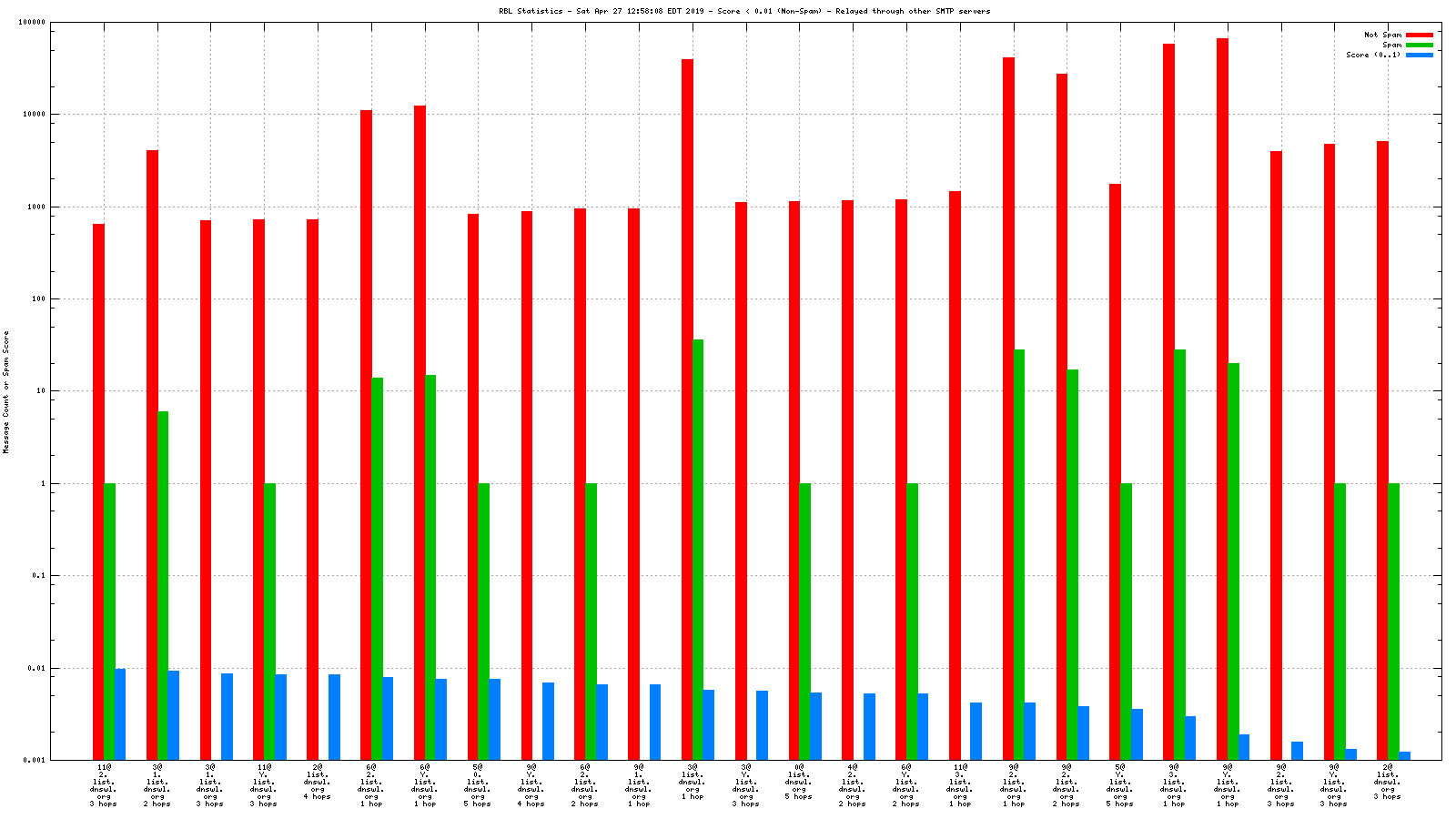Viewport: 1456px width, 819px height.
Task: Click the green Spam legend swatch
Action: pos(1419,45)
